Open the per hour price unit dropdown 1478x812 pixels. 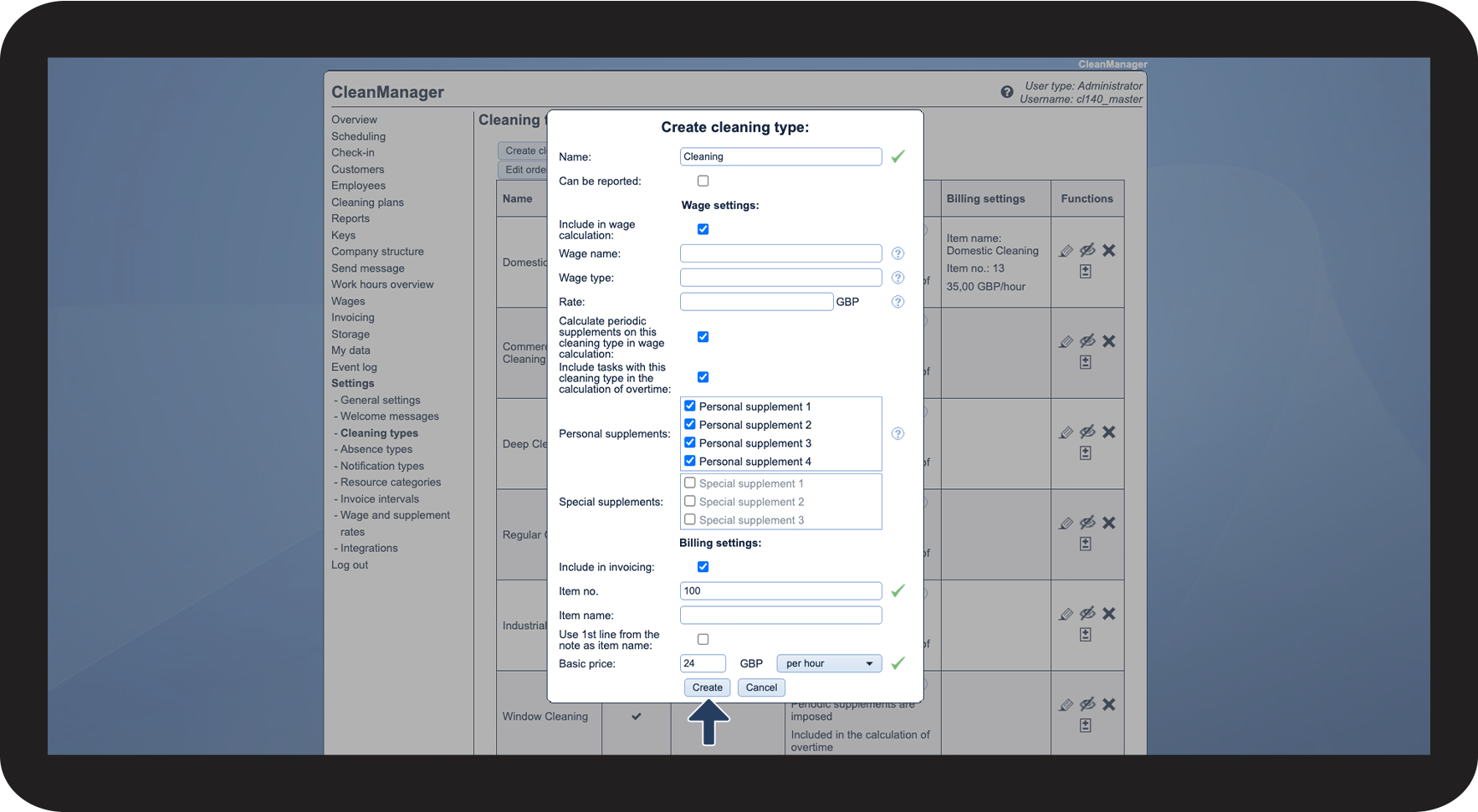[829, 663]
